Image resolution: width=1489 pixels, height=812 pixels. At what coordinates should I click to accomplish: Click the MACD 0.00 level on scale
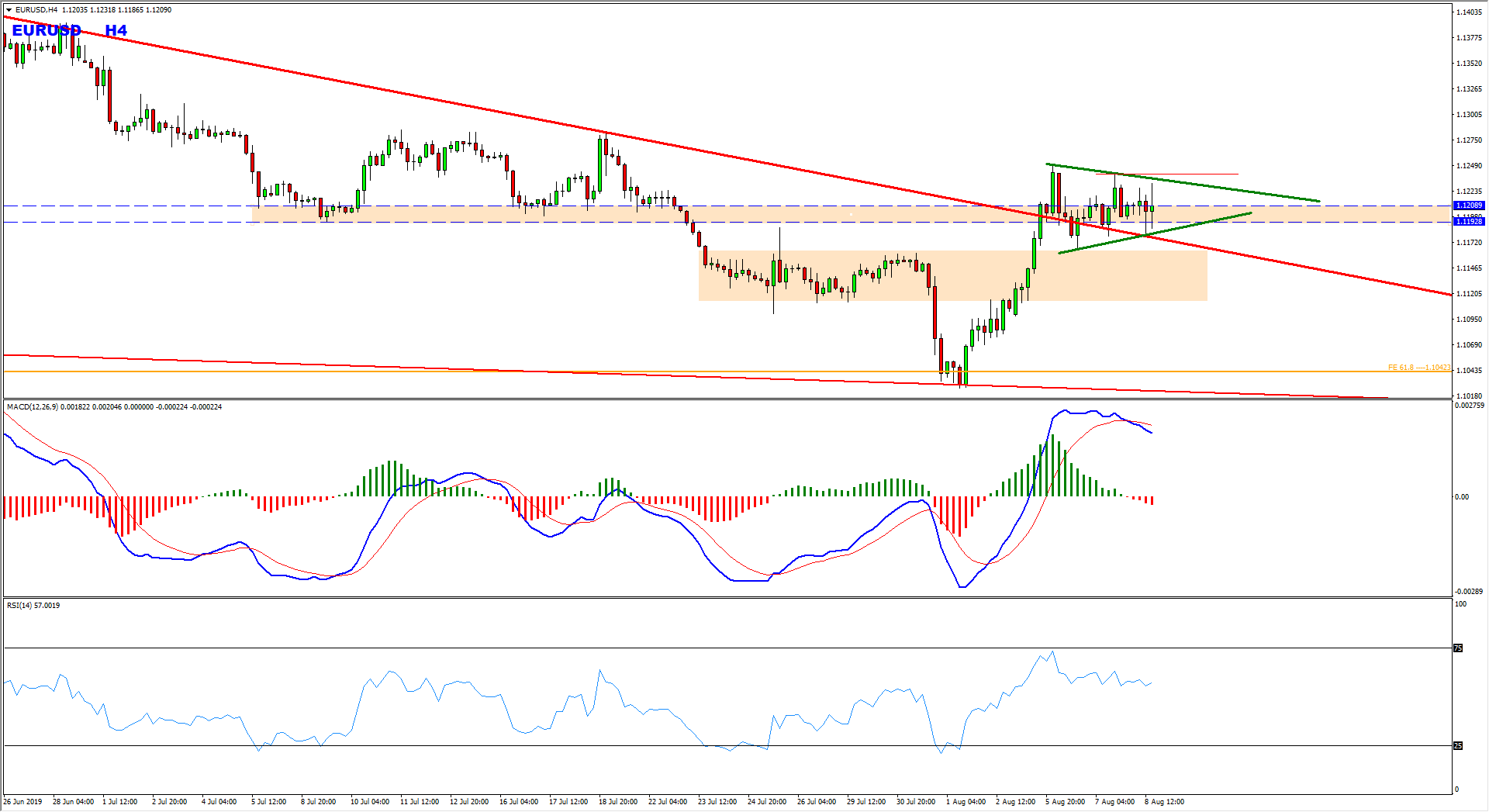1461,497
